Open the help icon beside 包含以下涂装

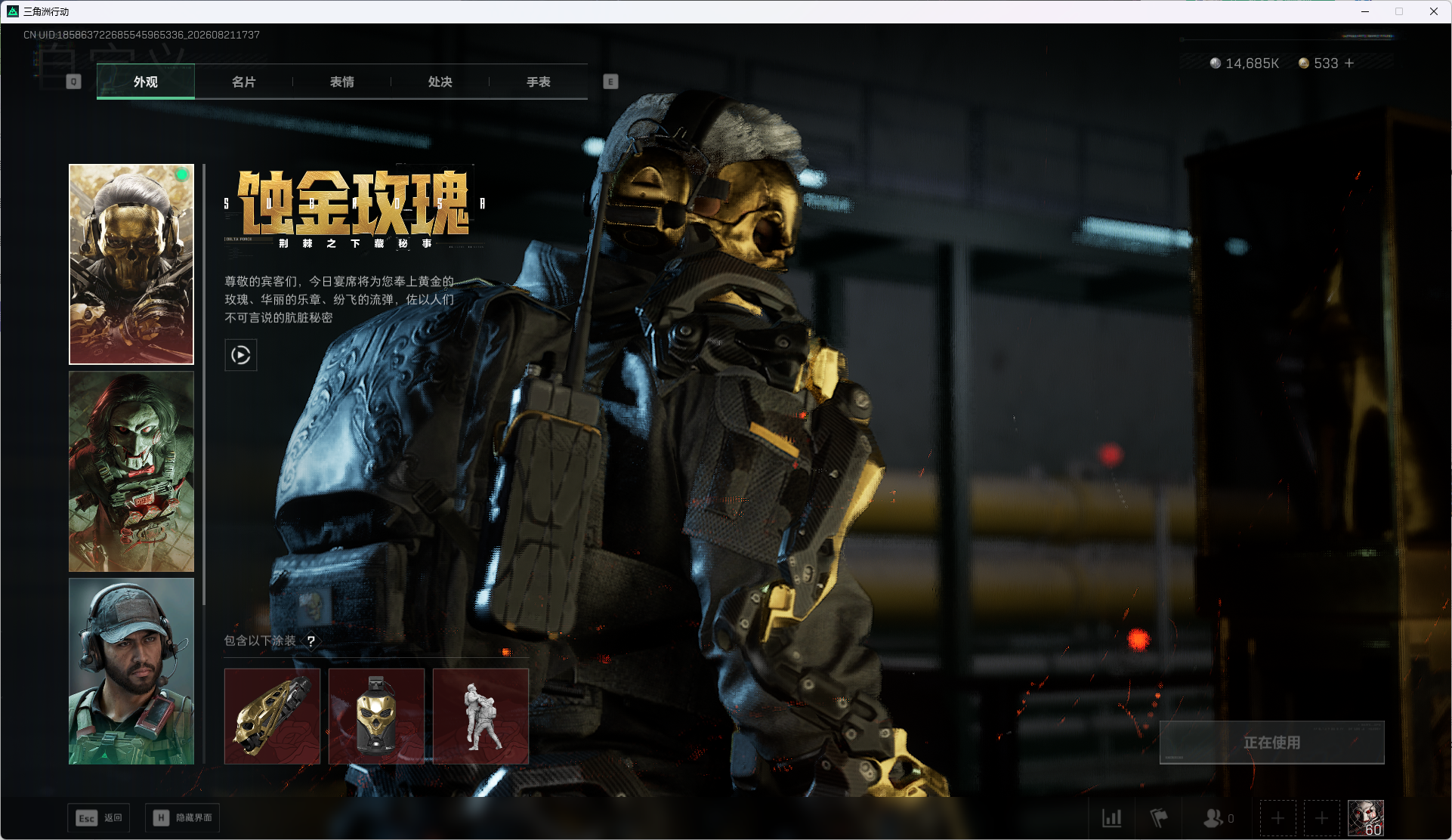coord(311,641)
